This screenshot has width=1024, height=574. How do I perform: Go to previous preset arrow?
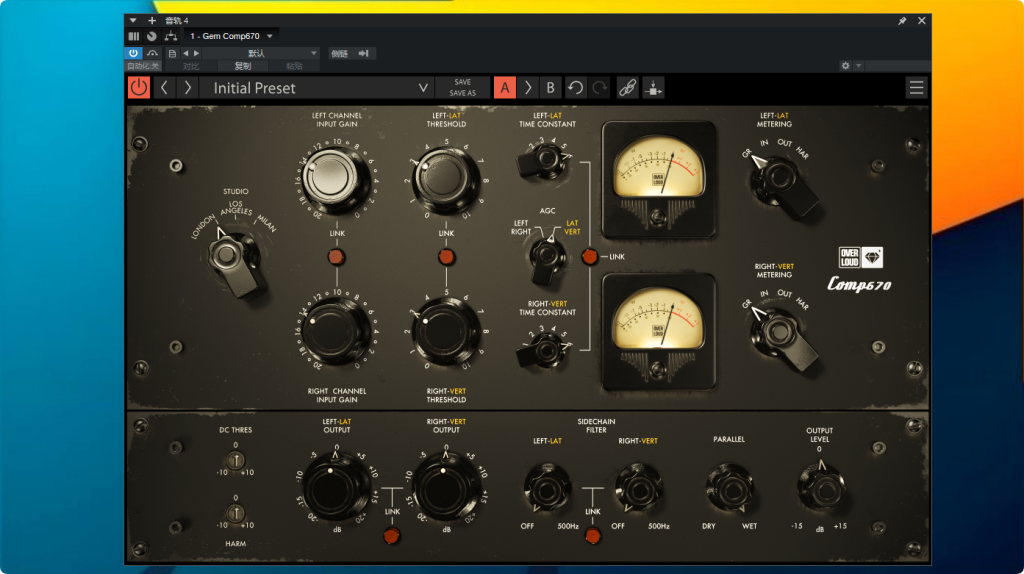pos(165,88)
